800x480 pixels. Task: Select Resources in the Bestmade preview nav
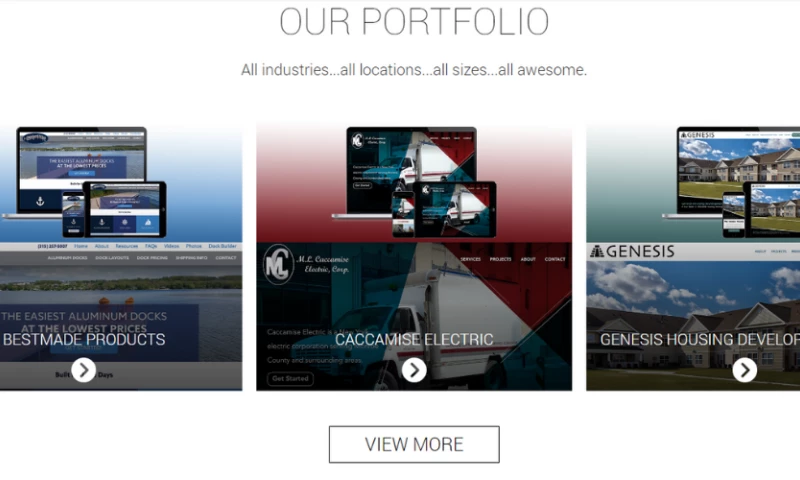pyautogui.click(x=127, y=246)
